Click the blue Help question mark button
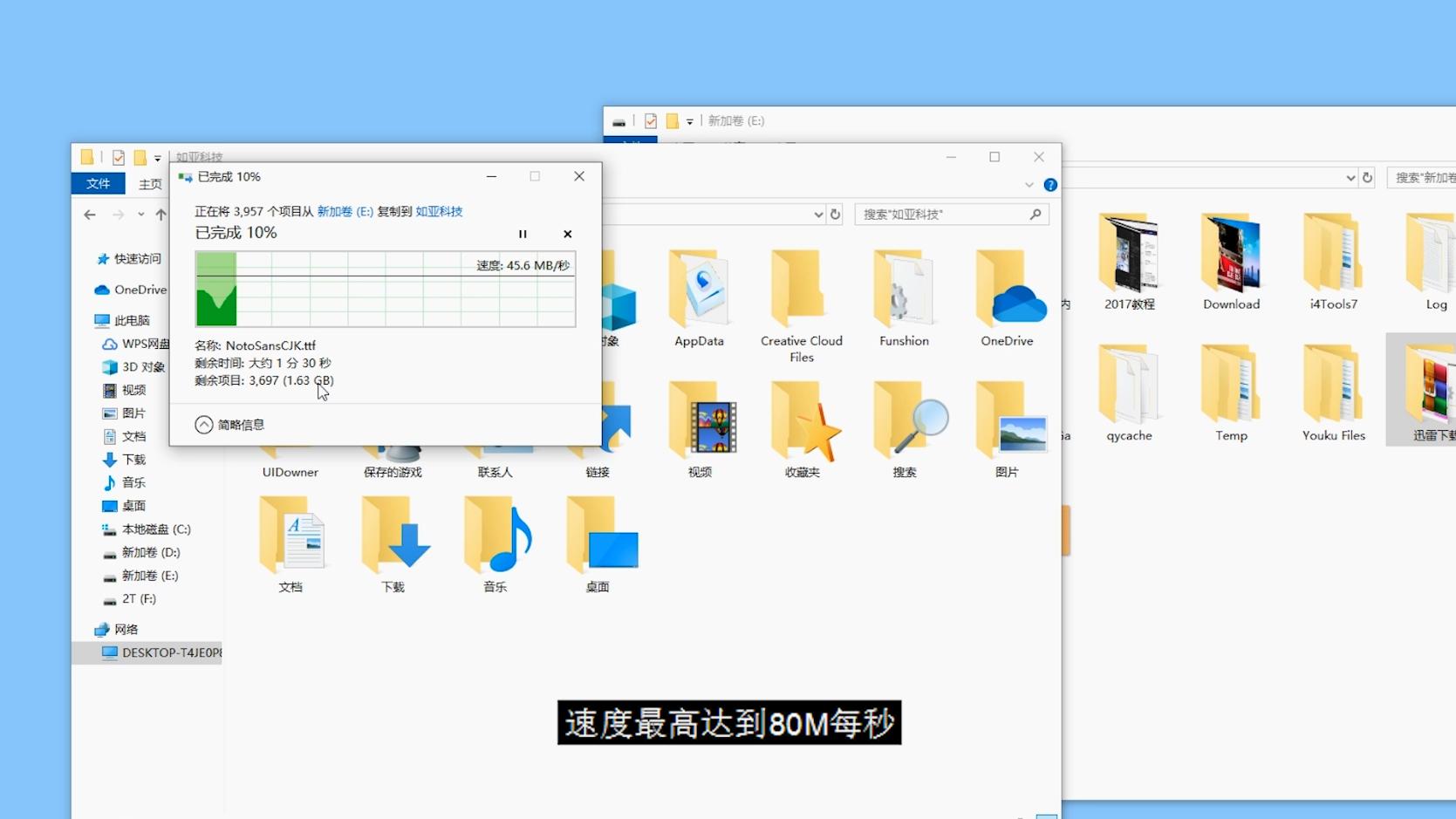The width and height of the screenshot is (1456, 819). point(1050,185)
